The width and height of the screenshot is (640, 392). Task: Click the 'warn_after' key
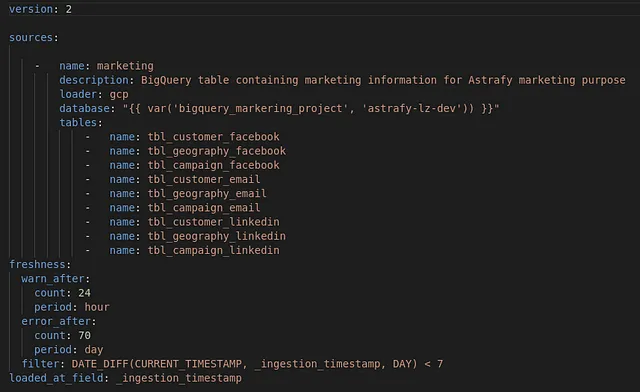point(53,279)
